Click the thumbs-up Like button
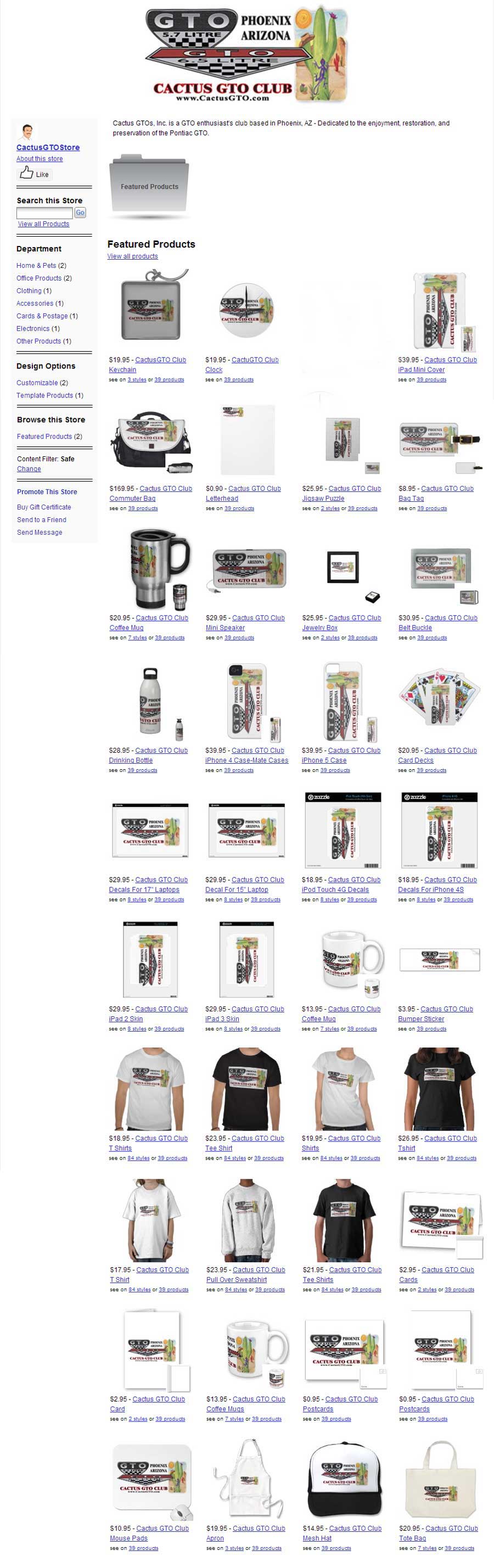This screenshot has height=1568, width=494. point(35,174)
